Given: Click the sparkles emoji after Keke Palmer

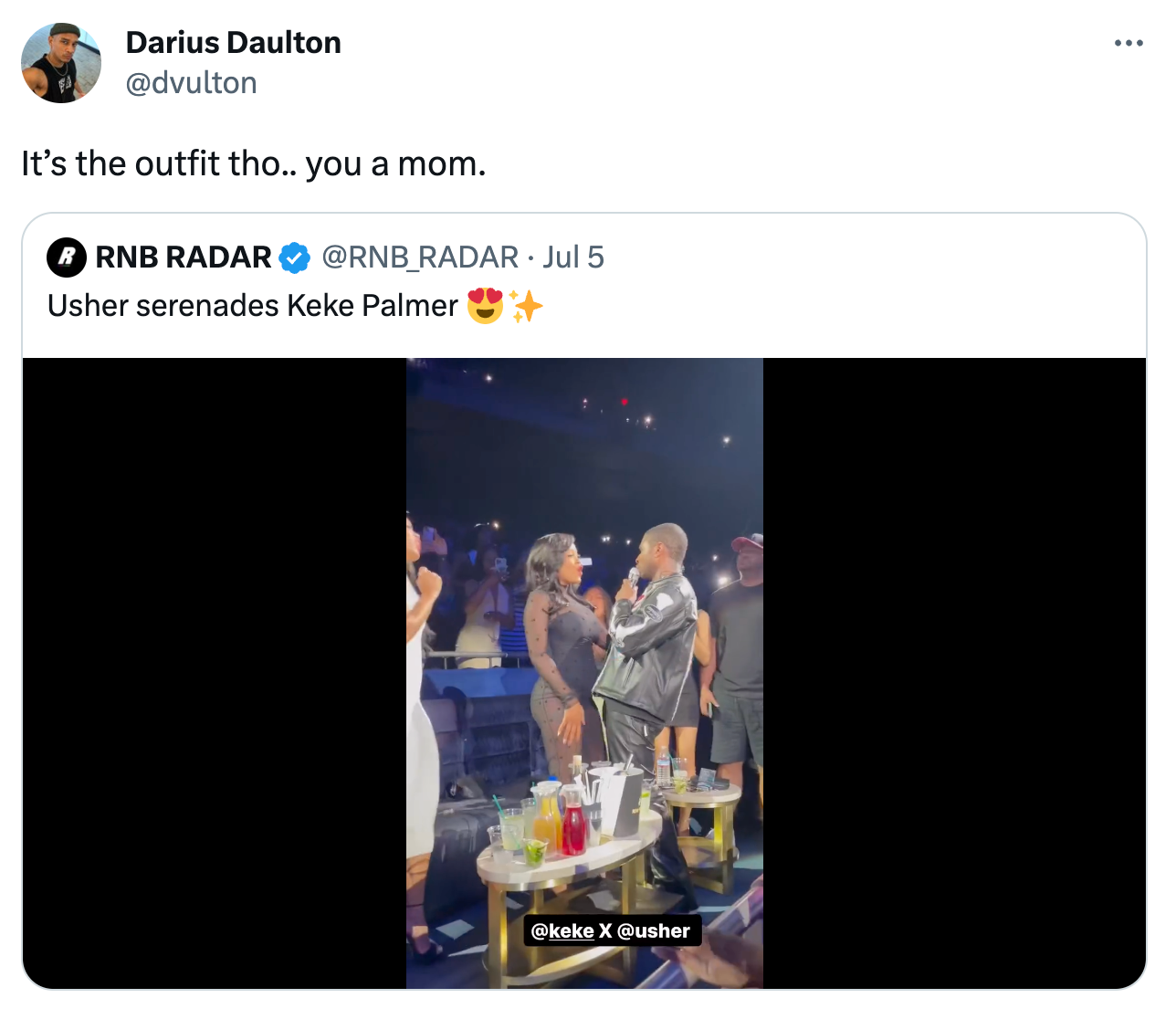Looking at the screenshot, I should tap(528, 305).
